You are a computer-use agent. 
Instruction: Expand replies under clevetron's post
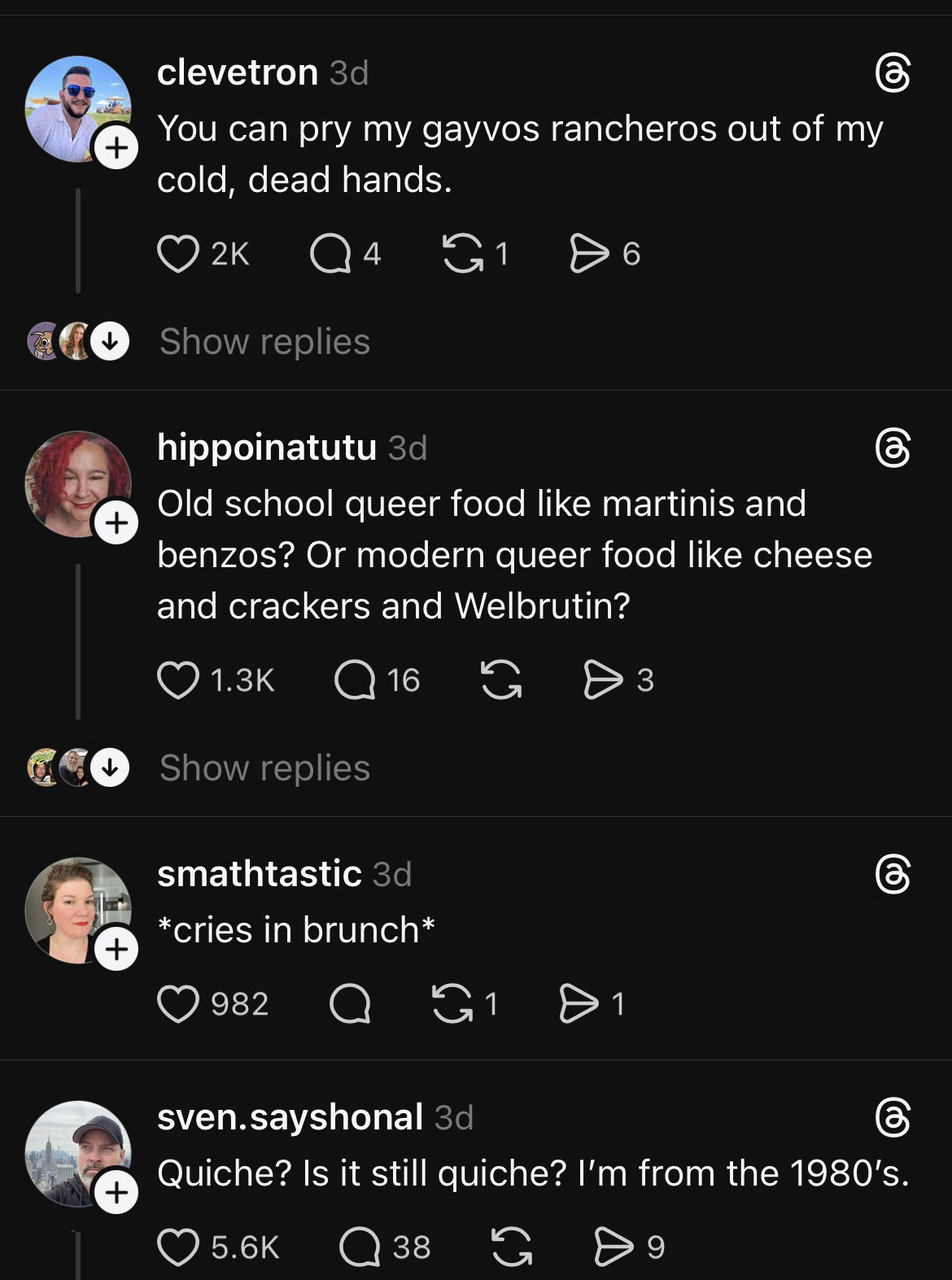[264, 342]
